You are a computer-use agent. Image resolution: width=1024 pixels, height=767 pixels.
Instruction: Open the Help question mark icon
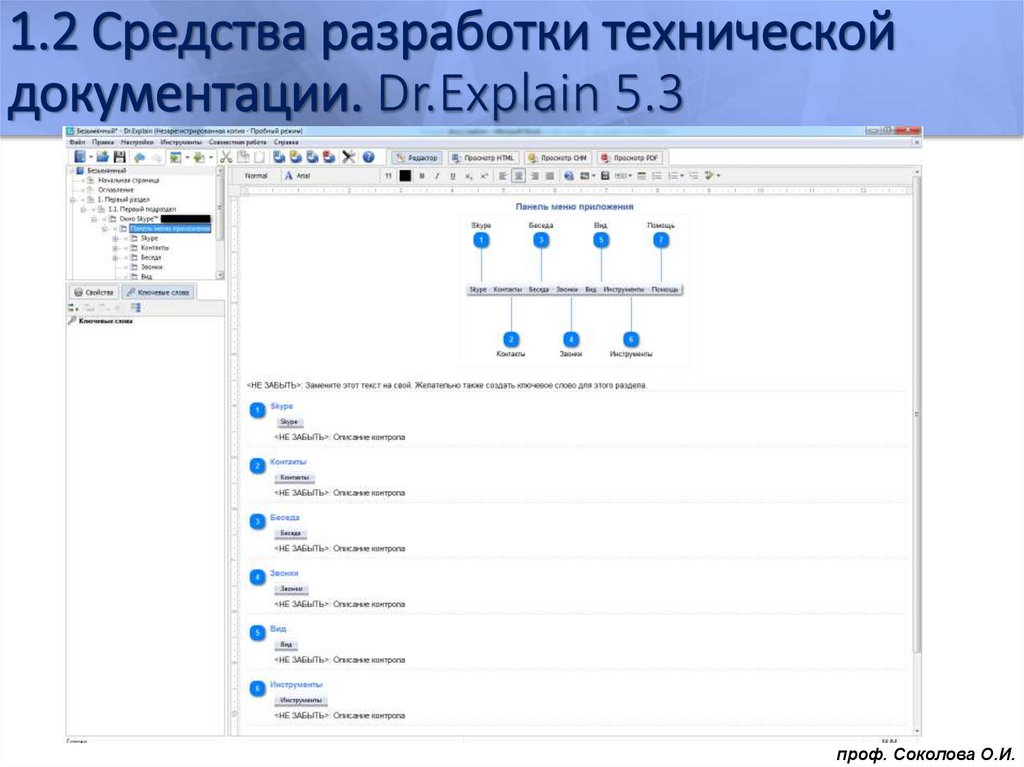click(368, 157)
